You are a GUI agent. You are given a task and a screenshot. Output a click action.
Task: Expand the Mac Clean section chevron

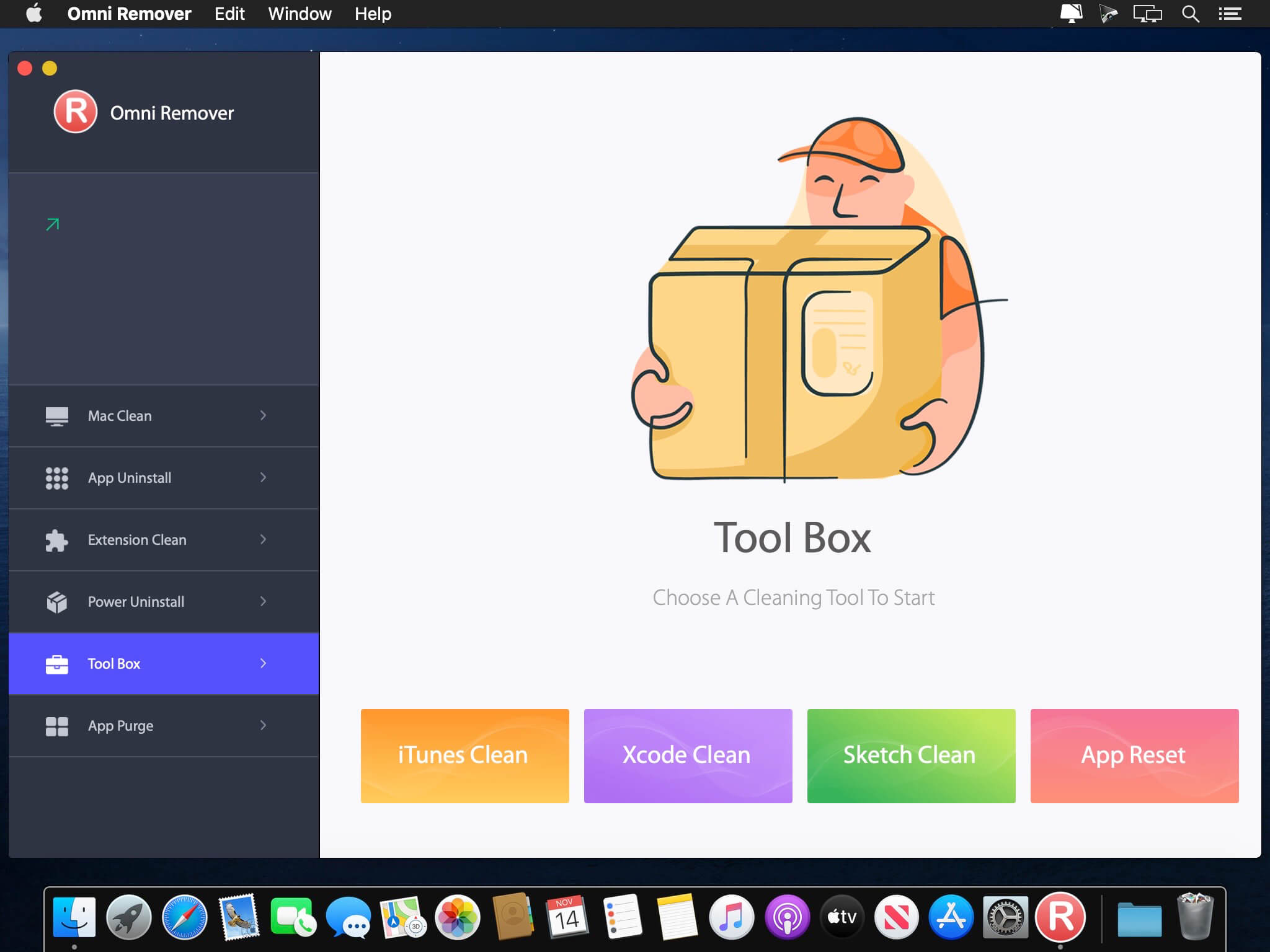(x=264, y=416)
